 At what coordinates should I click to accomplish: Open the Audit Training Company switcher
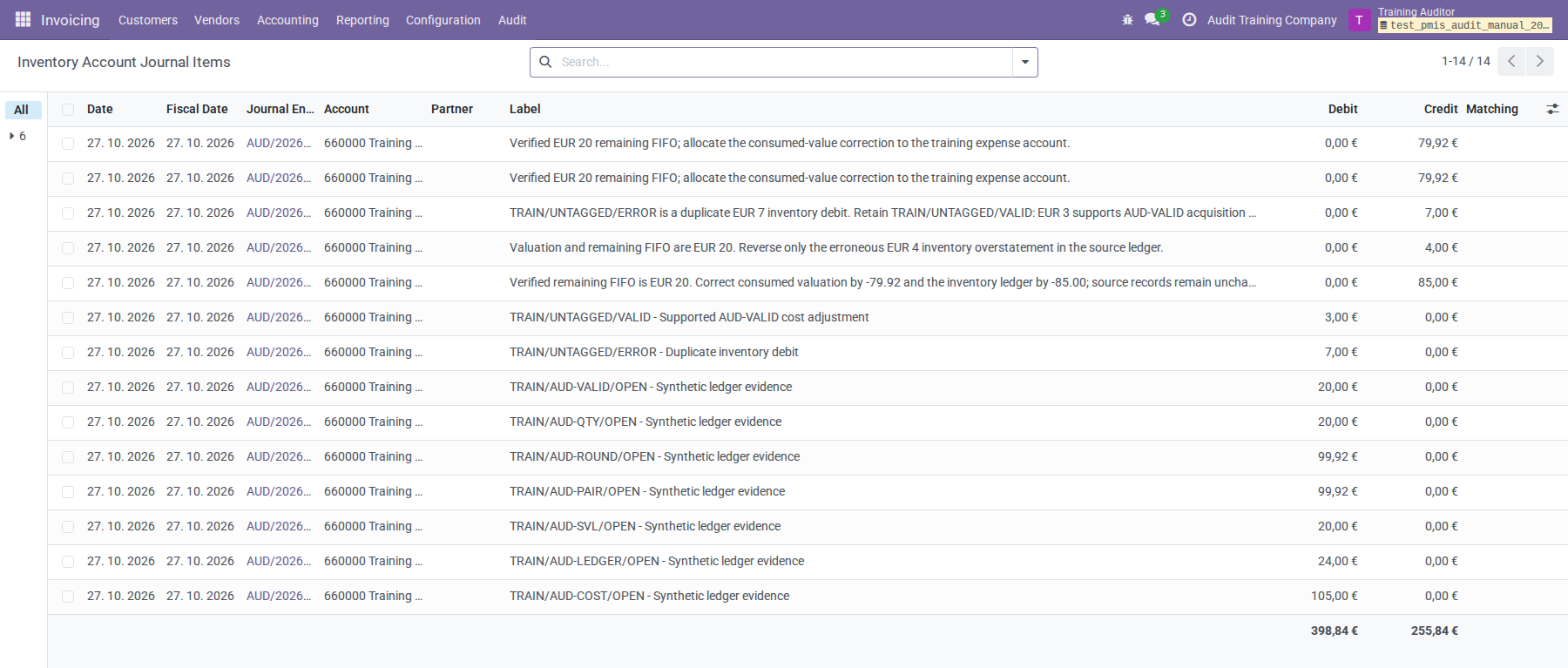point(1272,20)
